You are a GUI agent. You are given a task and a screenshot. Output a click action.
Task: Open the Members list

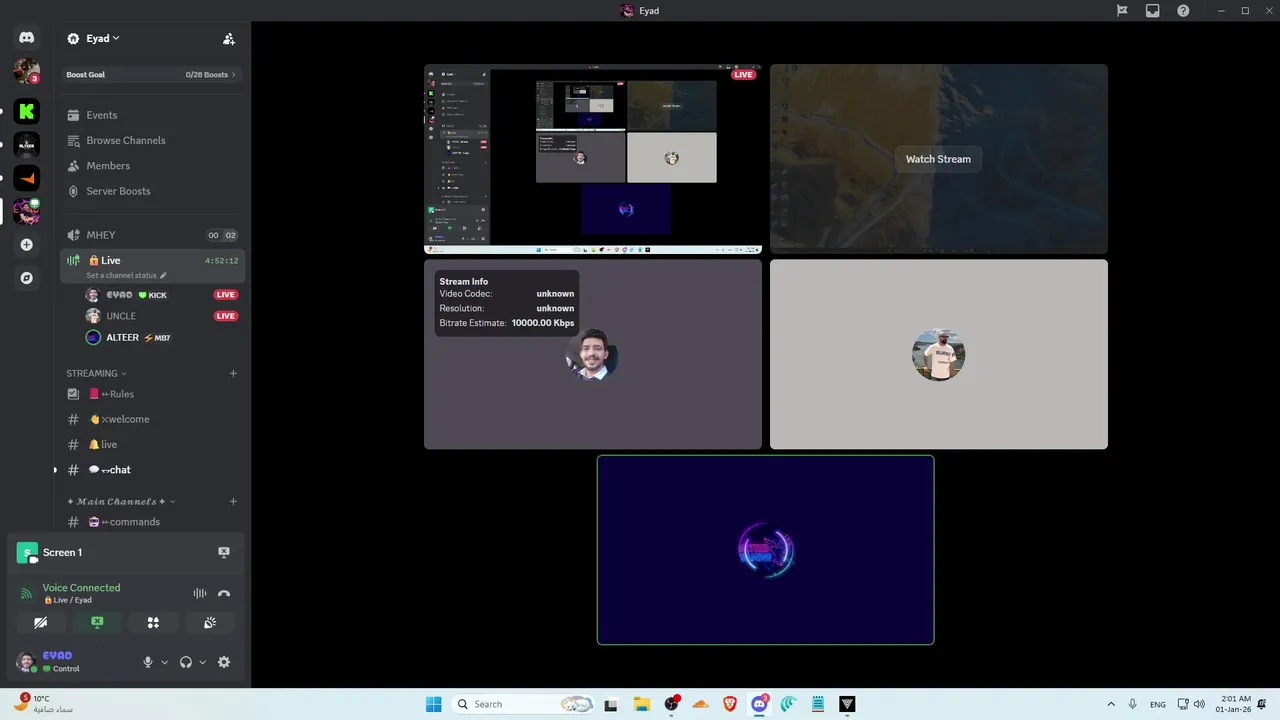click(152, 166)
